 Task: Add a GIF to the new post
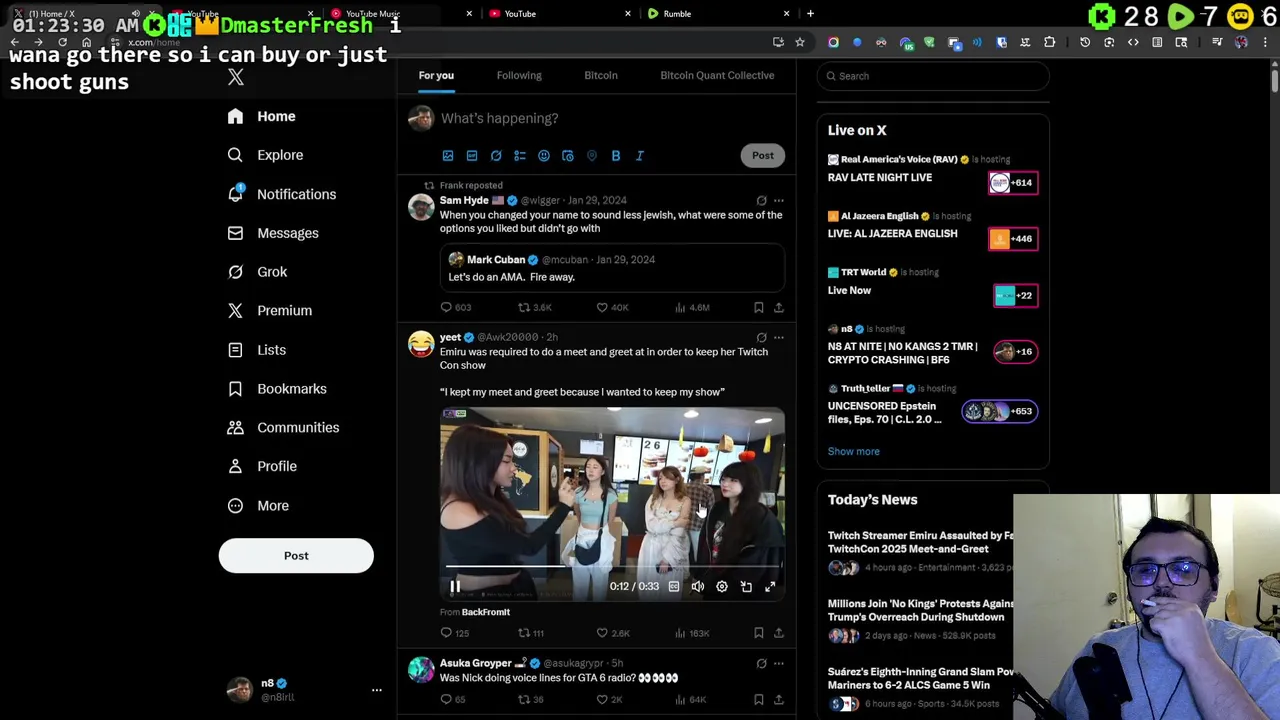[x=472, y=156]
